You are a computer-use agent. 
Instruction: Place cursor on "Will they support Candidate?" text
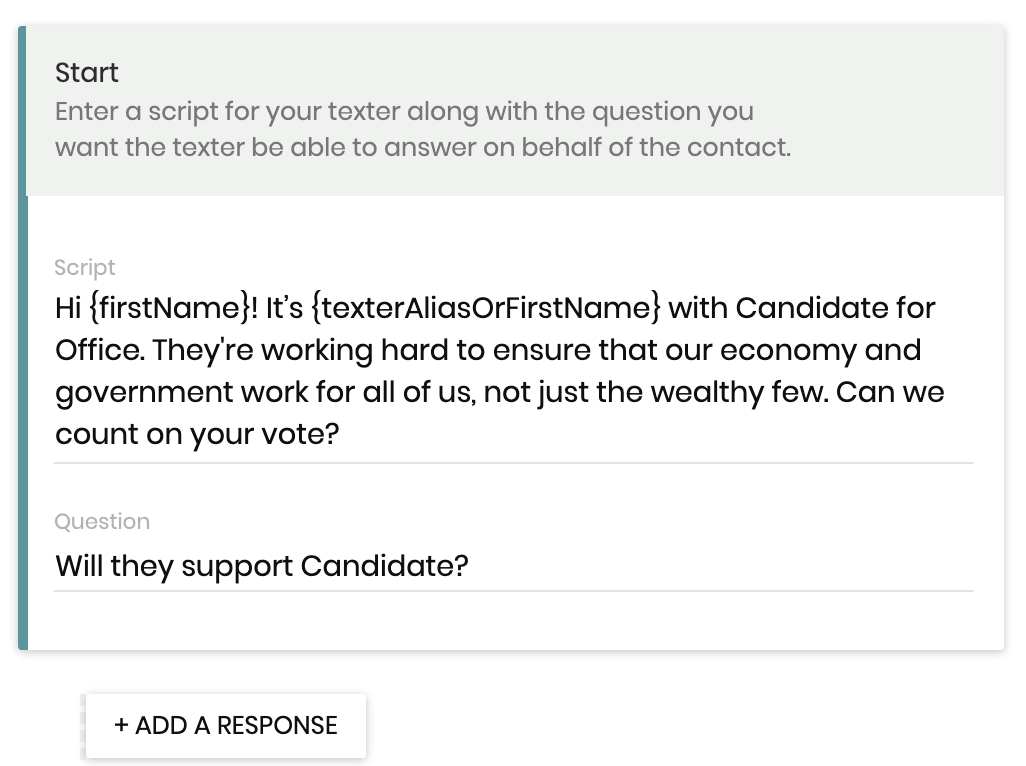(262, 566)
